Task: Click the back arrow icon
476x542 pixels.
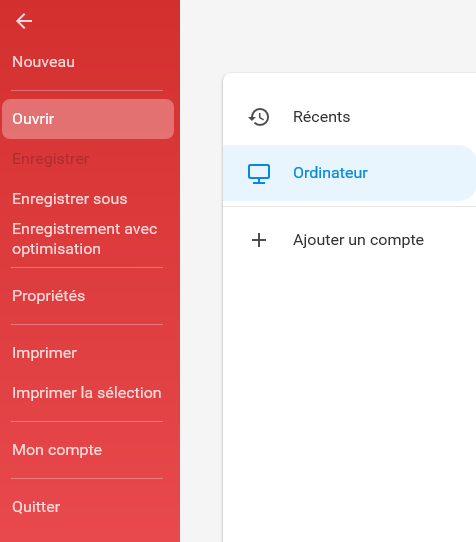Action: point(24,21)
